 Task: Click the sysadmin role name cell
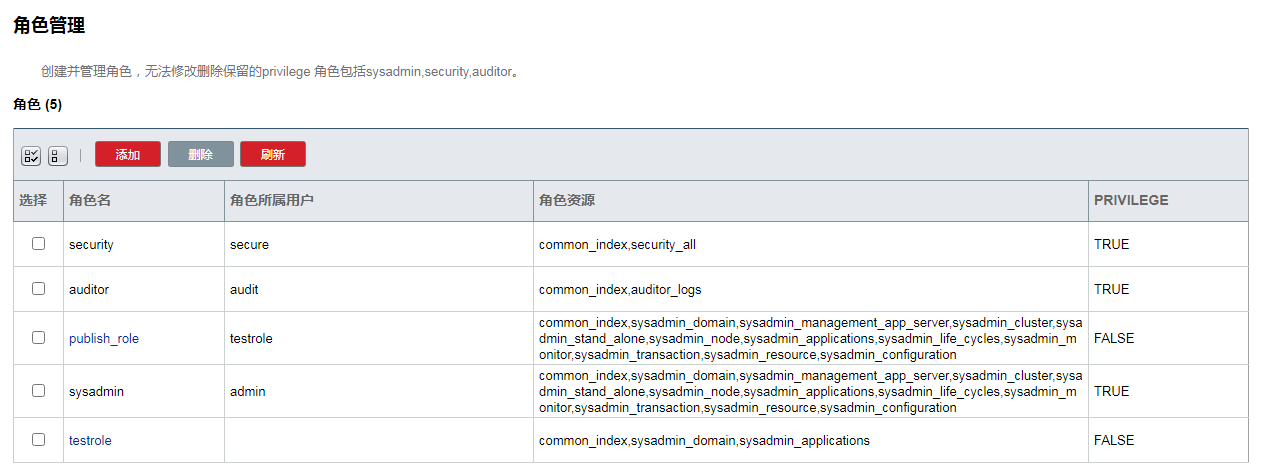click(96, 392)
